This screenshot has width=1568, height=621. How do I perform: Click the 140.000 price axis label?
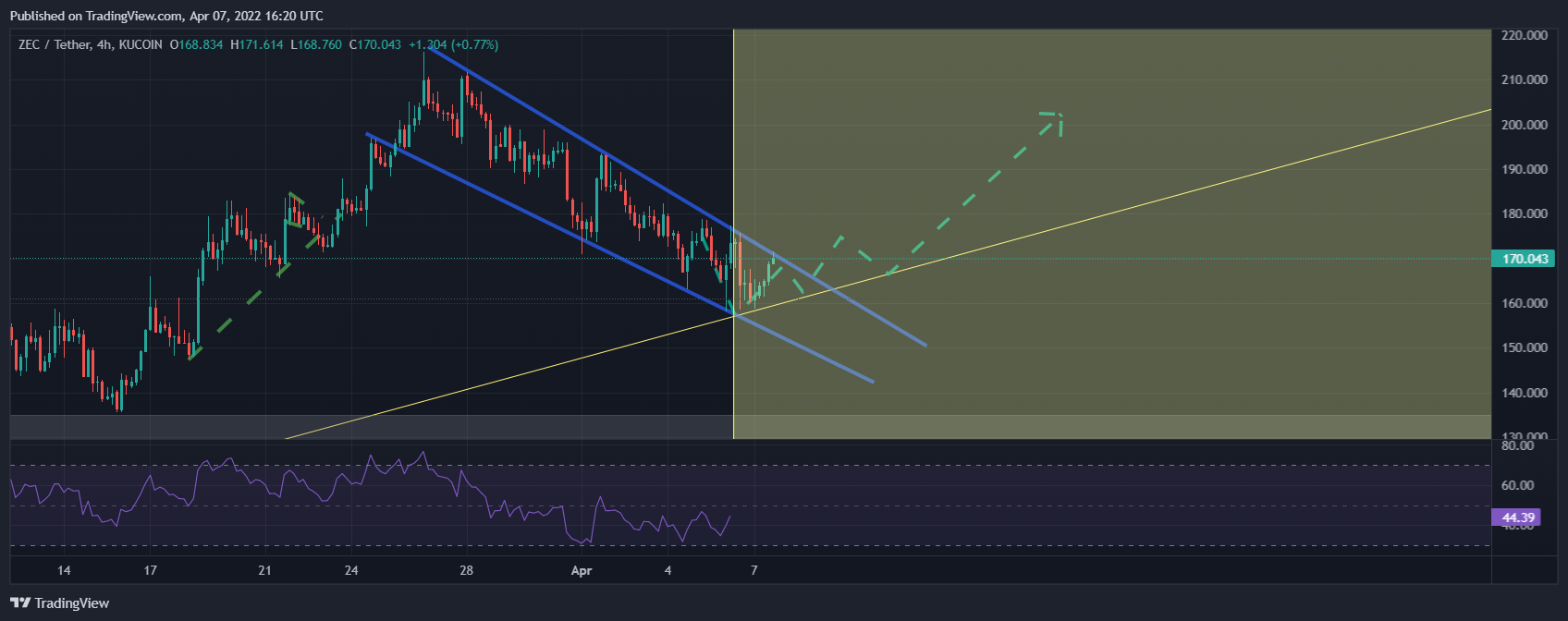coord(1525,393)
